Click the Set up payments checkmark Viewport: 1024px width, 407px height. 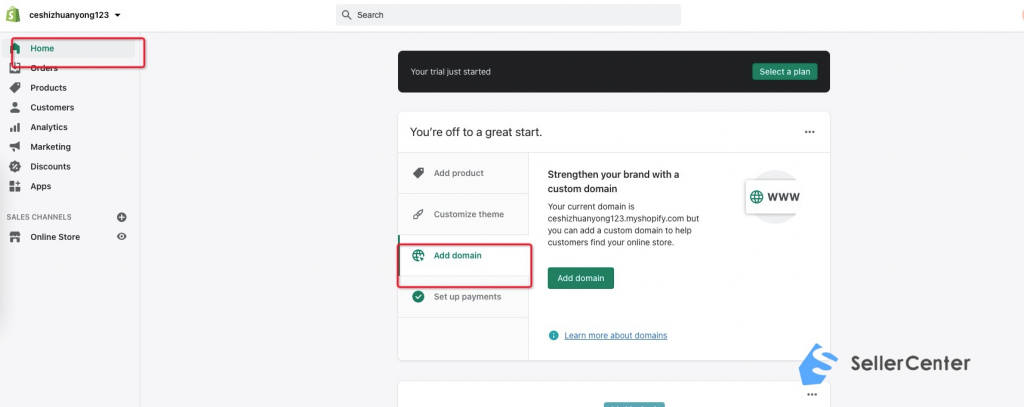(418, 297)
